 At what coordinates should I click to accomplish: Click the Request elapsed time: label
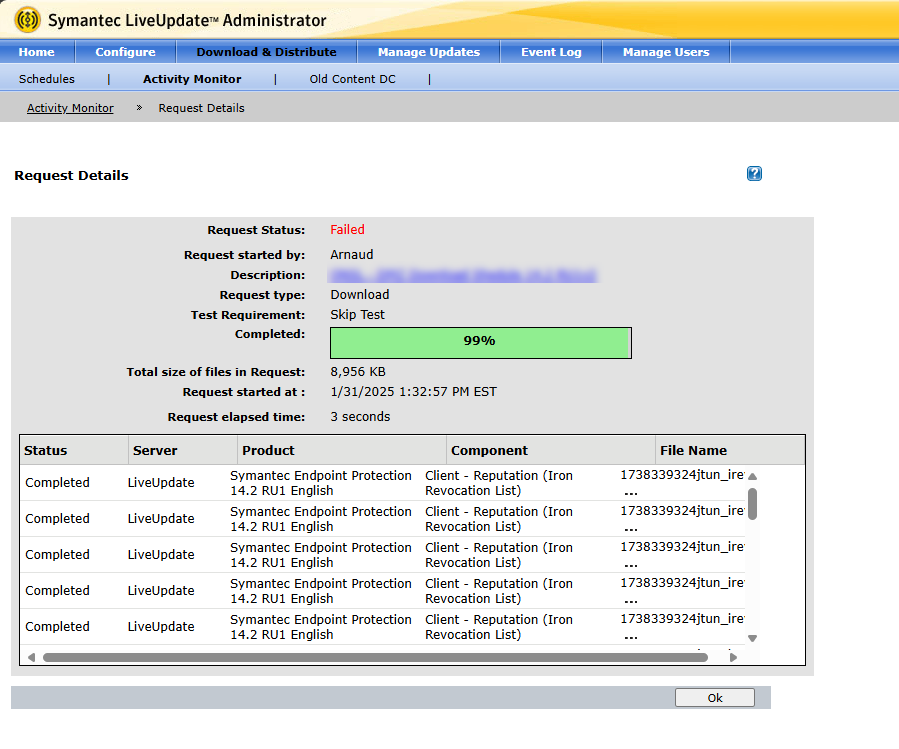236,417
